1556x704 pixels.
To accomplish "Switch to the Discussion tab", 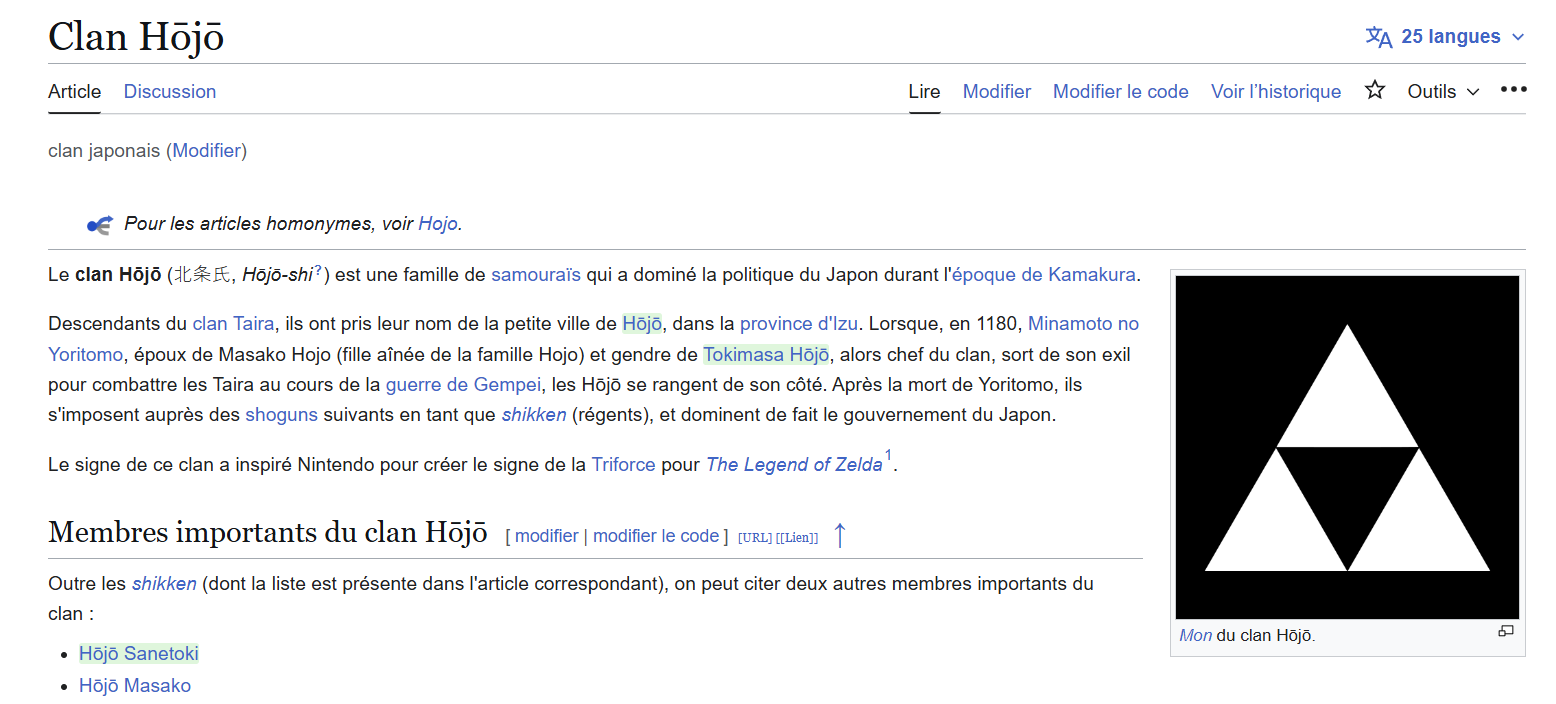I will 170,91.
